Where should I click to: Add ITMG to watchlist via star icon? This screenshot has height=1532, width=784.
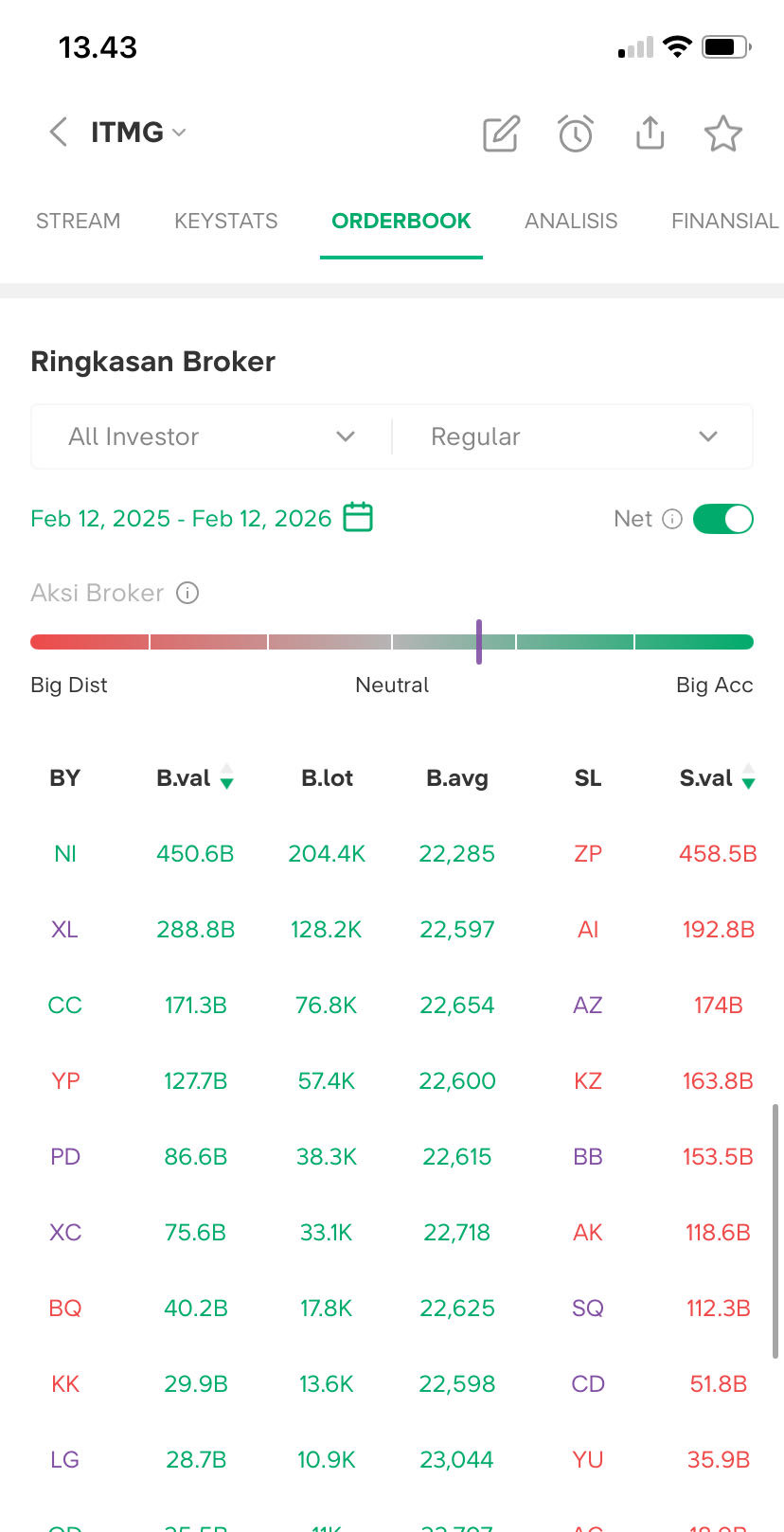coord(723,134)
